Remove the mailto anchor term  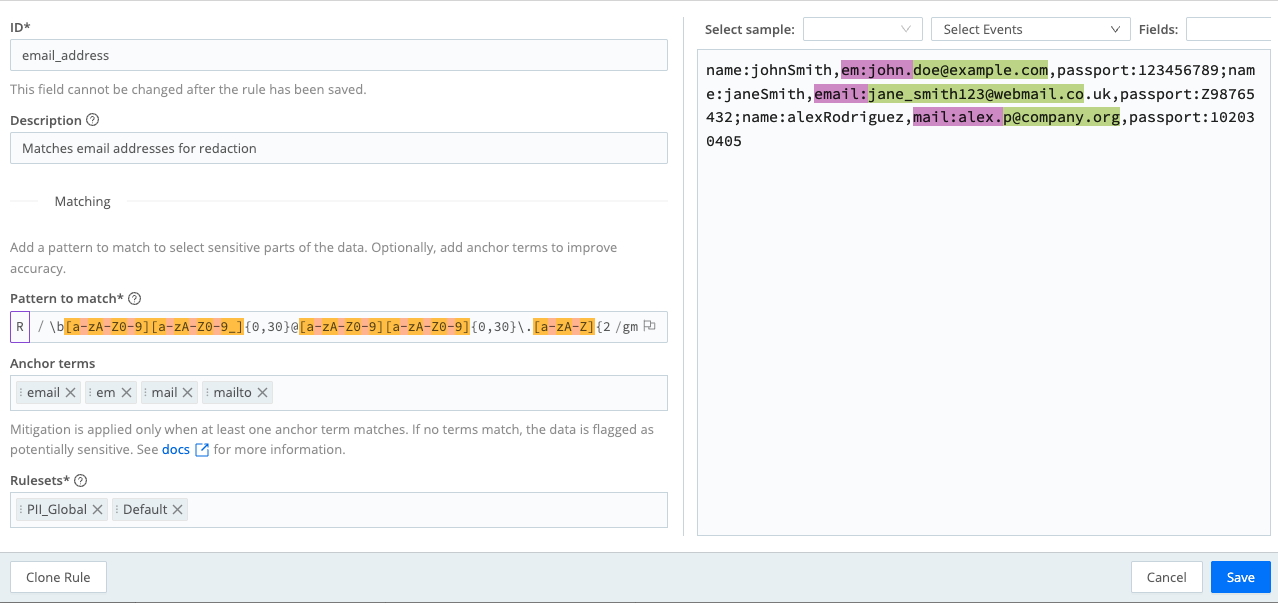pos(261,392)
